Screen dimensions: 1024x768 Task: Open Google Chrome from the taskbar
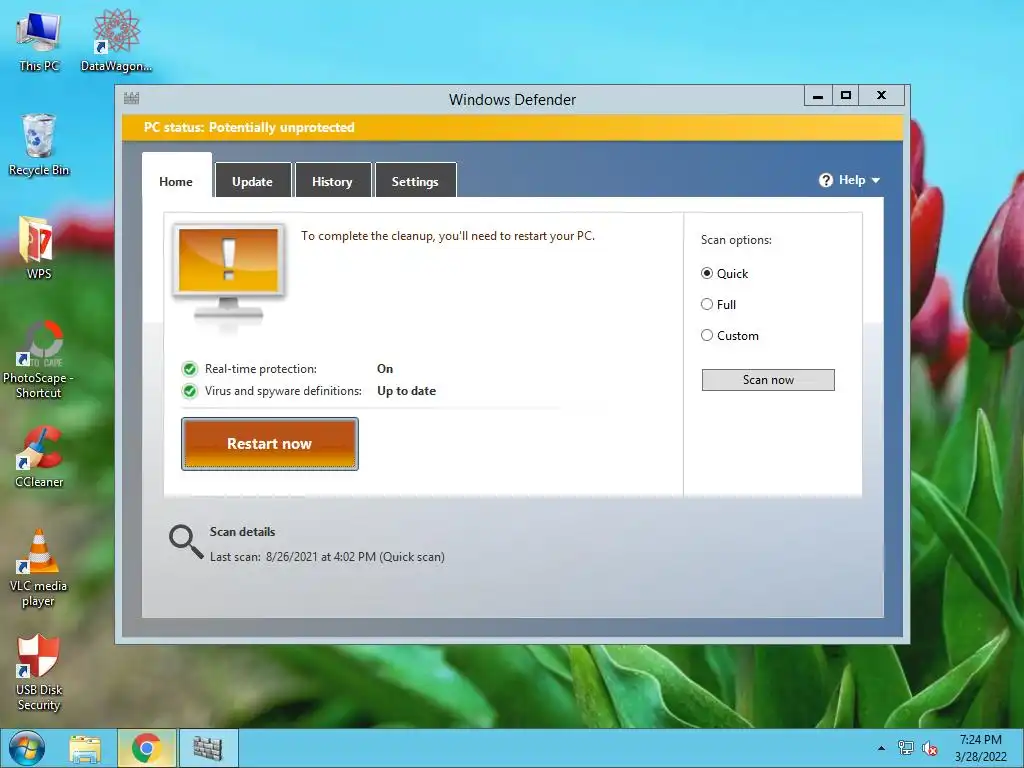click(x=146, y=748)
